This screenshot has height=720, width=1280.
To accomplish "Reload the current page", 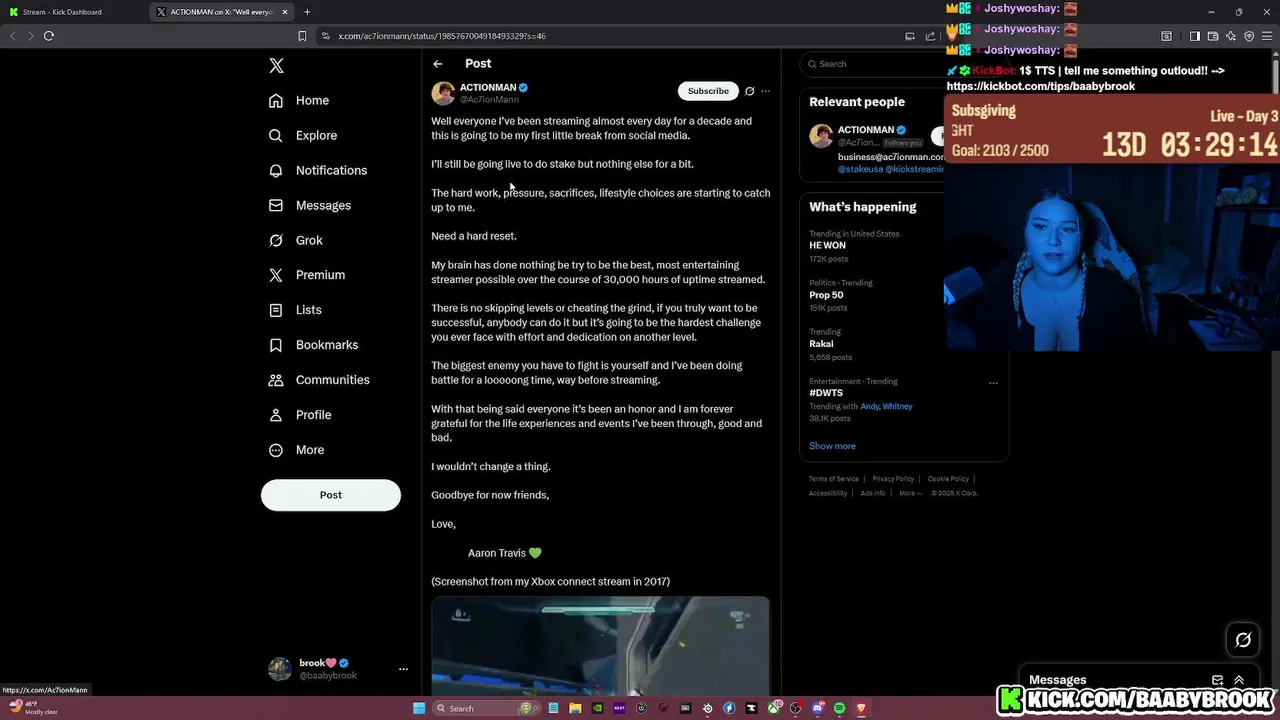I will 48,36.
